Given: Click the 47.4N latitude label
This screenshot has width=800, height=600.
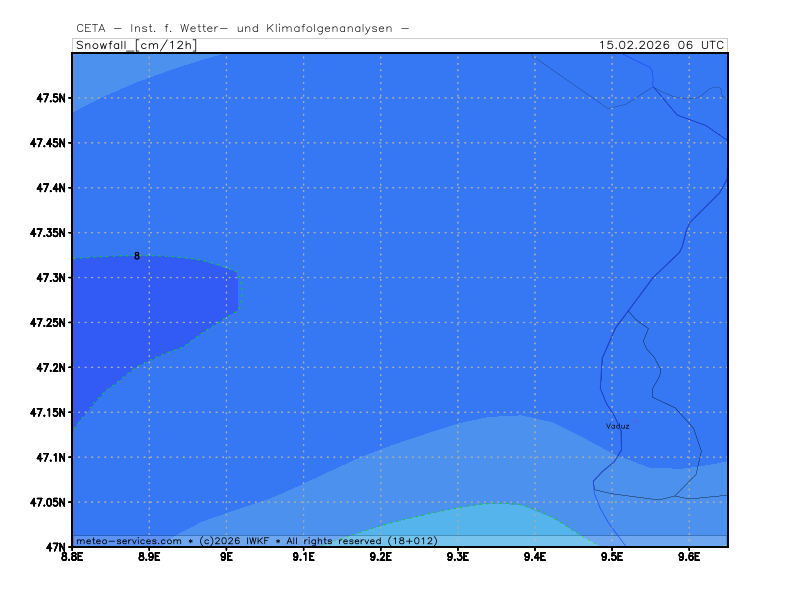Looking at the screenshot, I should coord(49,188).
